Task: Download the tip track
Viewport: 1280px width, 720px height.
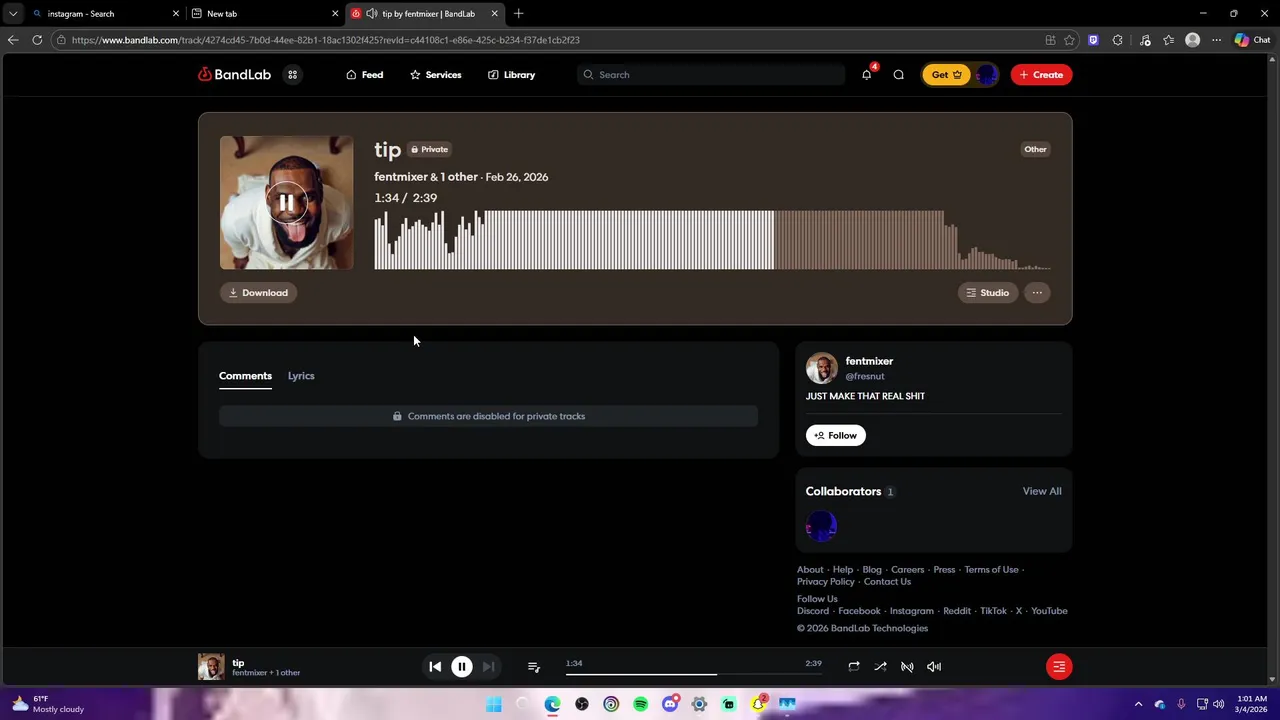Action: click(x=258, y=293)
